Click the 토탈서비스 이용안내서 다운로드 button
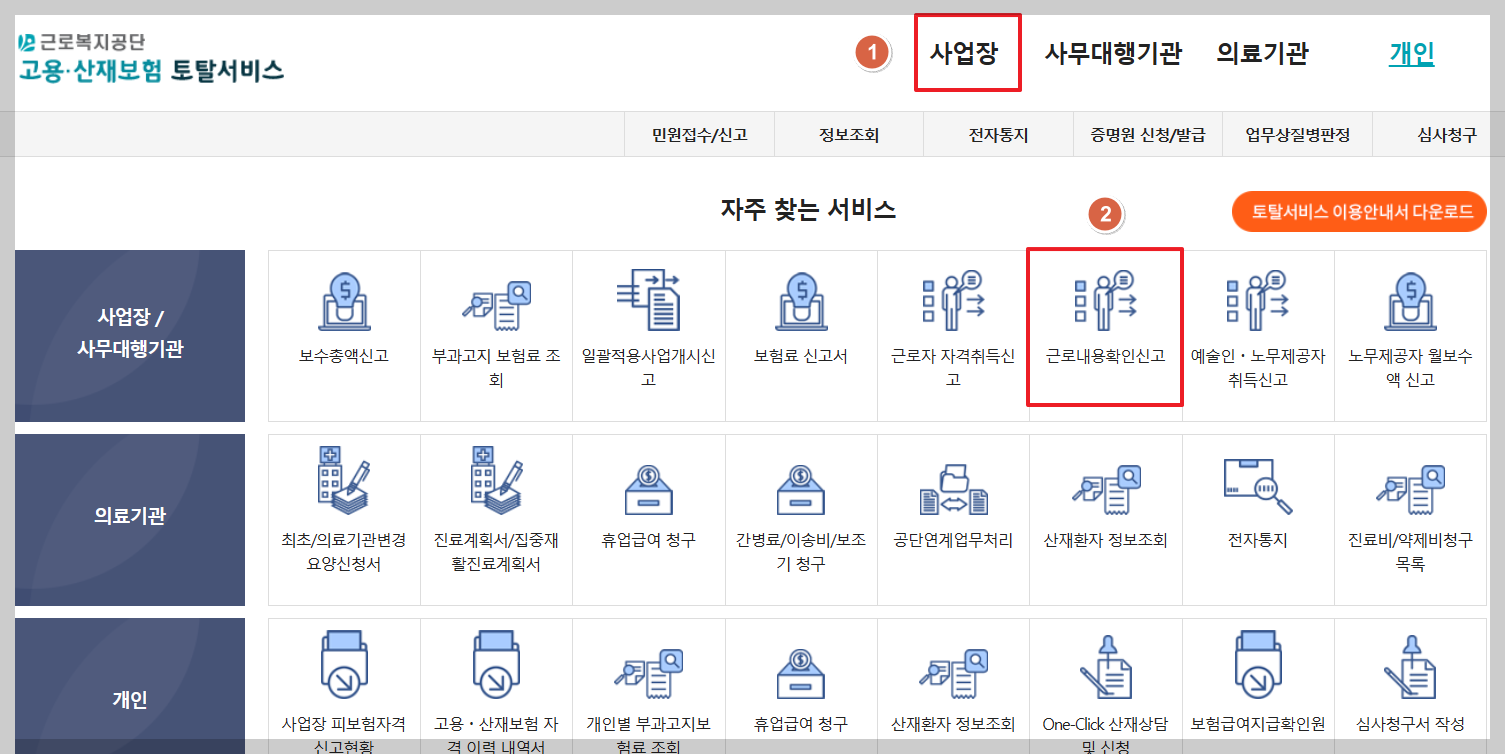 [1358, 211]
